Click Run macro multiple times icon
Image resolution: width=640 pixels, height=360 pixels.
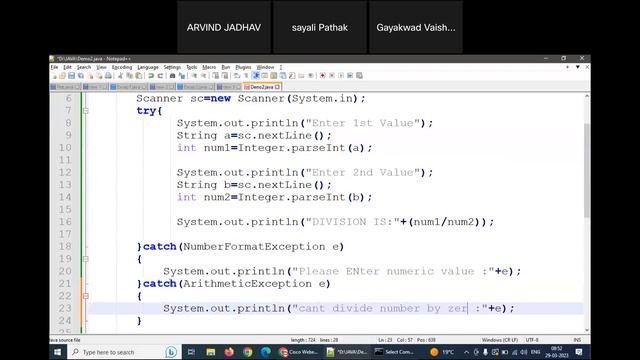pyautogui.click(x=350, y=76)
